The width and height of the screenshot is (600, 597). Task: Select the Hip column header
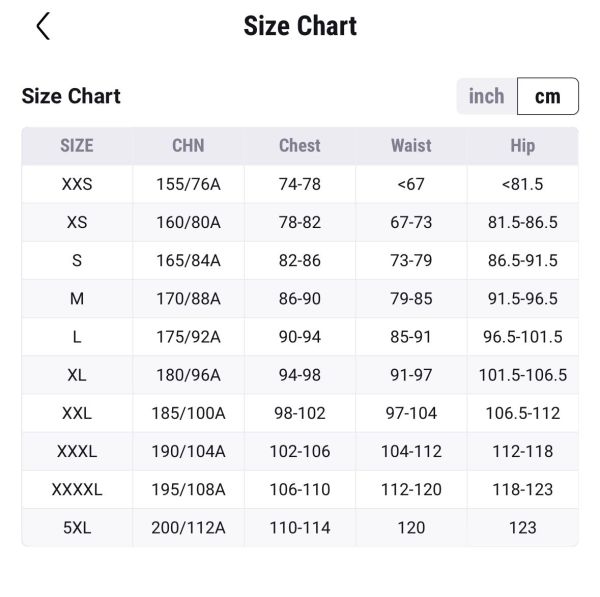point(523,146)
